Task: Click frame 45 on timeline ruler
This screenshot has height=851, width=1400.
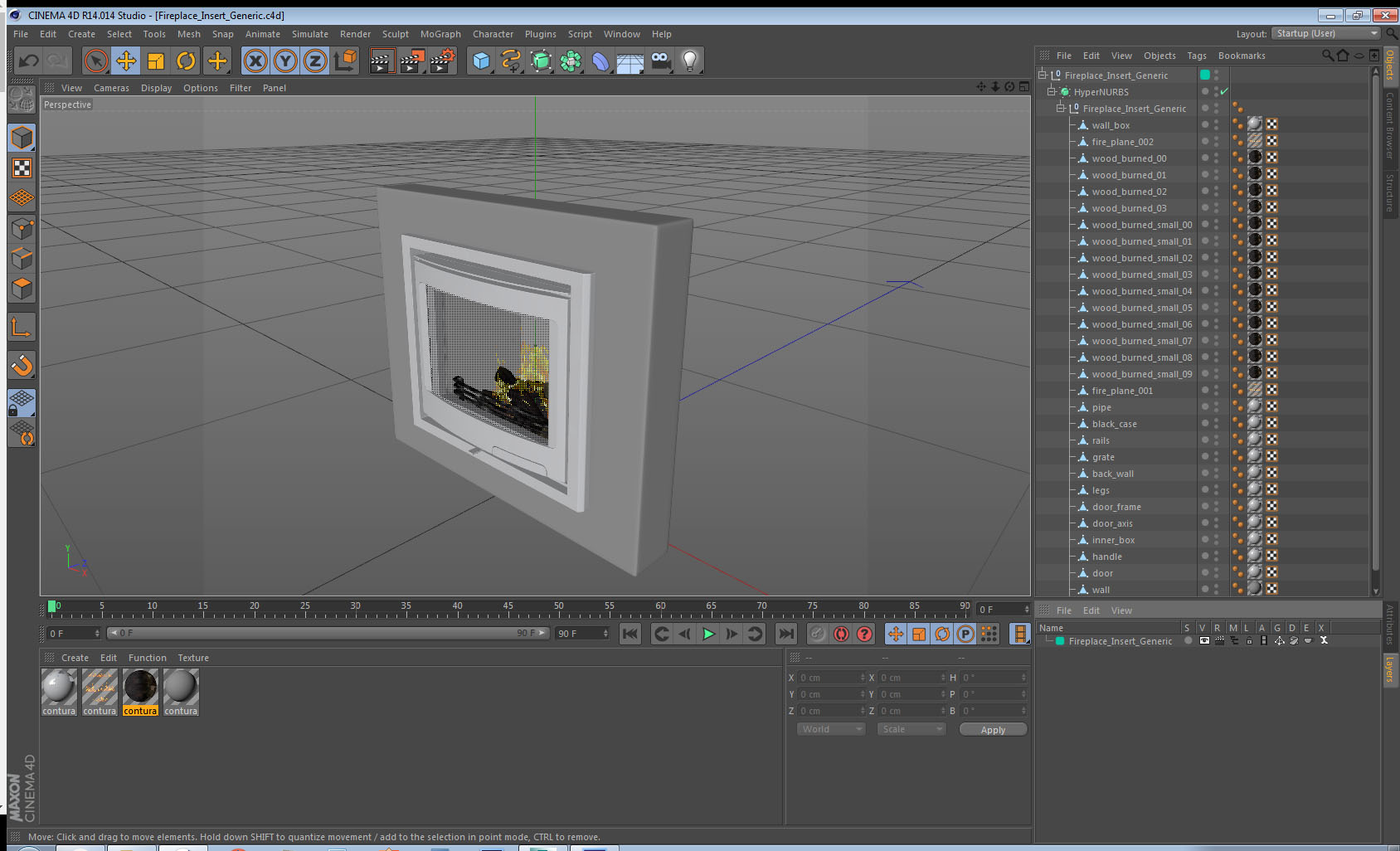Action: pyautogui.click(x=508, y=608)
